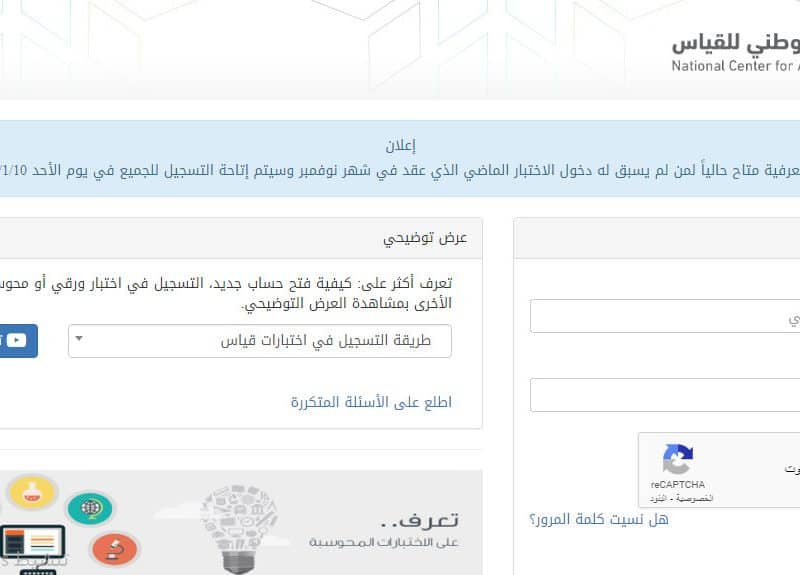This screenshot has width=800, height=575.
Task: Focus the upper login input field
Action: click(x=665, y=316)
